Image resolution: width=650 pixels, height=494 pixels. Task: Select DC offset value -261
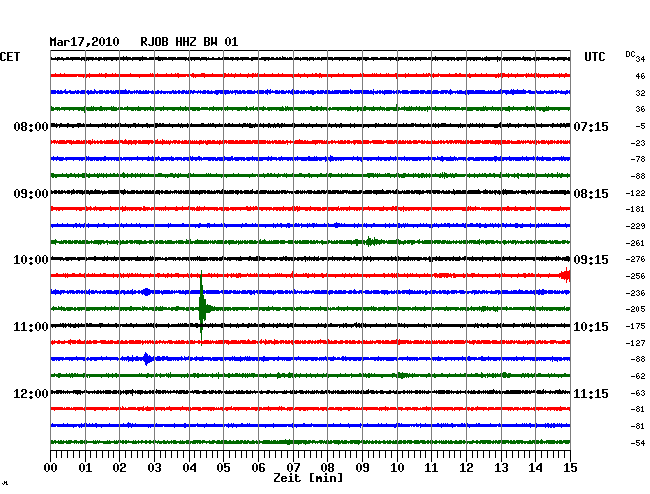pos(635,243)
